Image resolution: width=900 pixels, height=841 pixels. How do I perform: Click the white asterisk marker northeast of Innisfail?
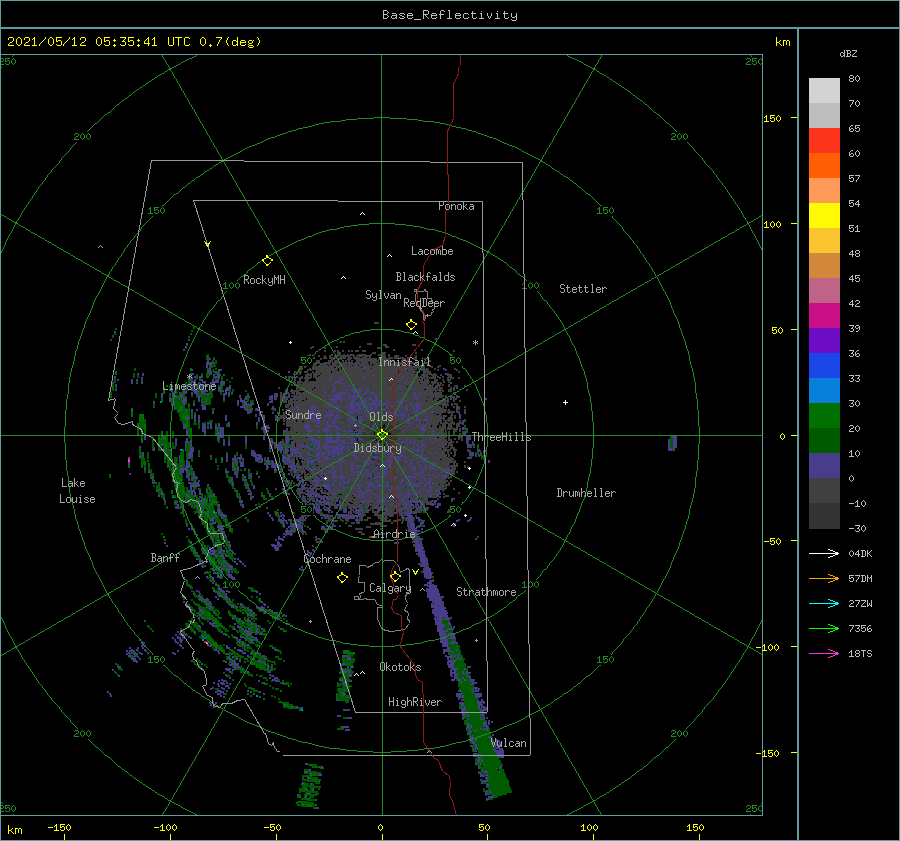475,343
